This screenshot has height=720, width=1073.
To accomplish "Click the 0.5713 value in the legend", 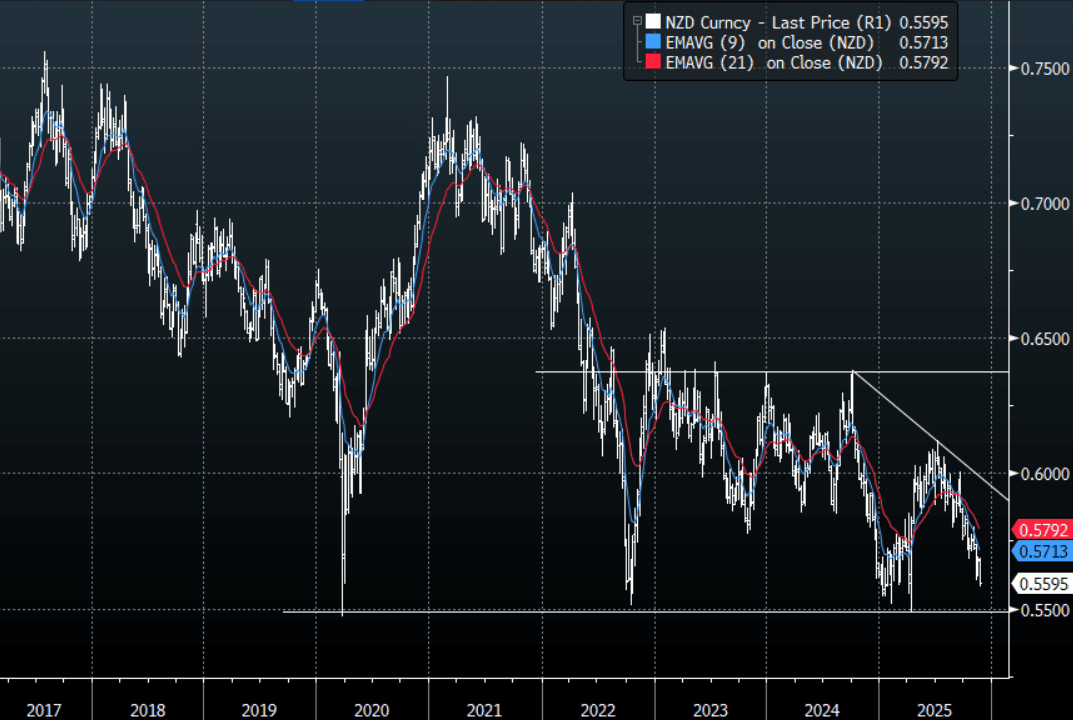I will click(923, 42).
